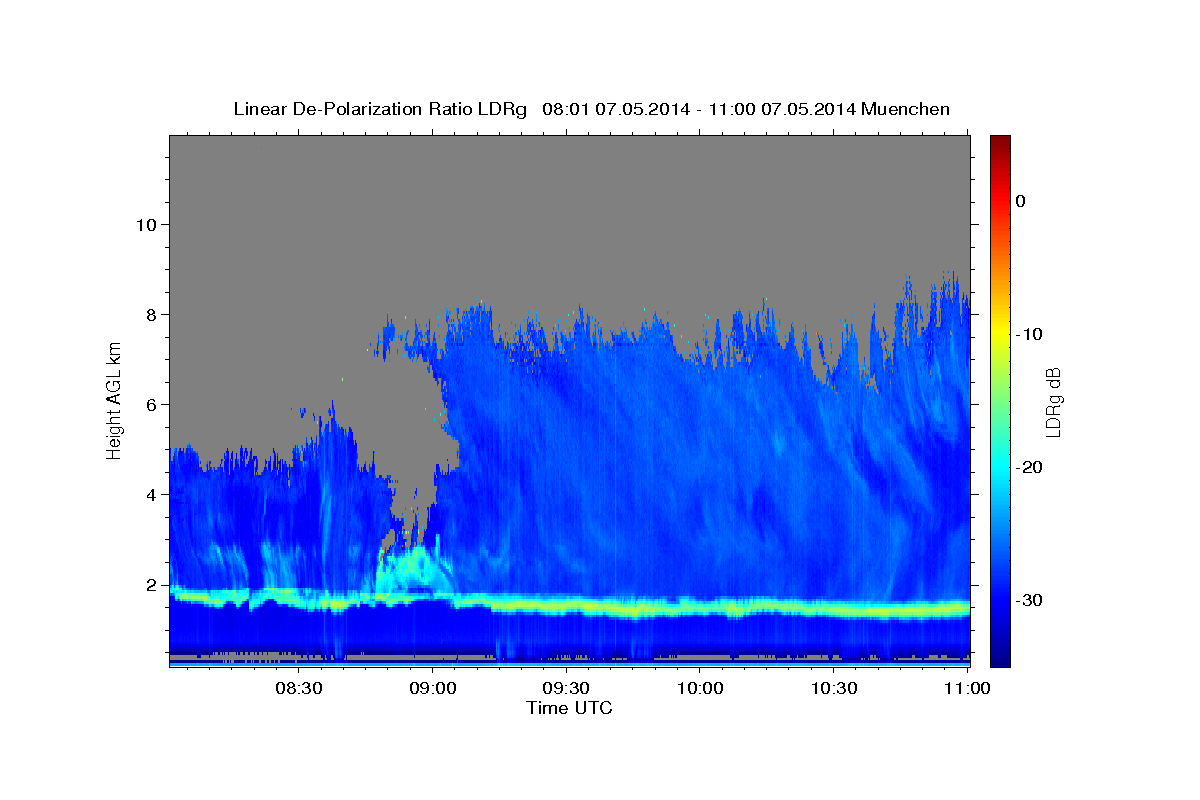The height and width of the screenshot is (800, 1200).
Task: Click colorbar label '0'
Action: 1021,201
